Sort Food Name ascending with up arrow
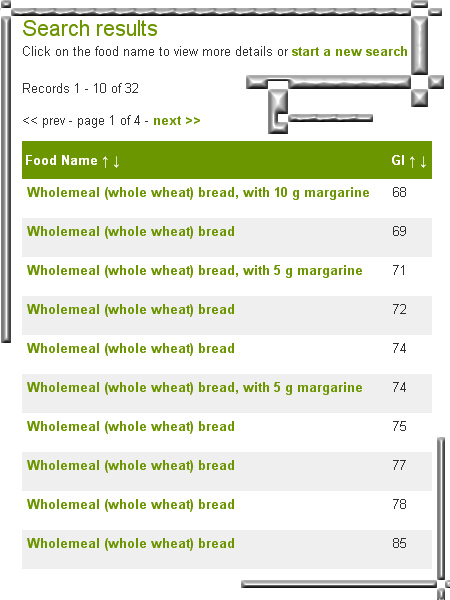This screenshot has height=600, width=450. tap(106, 161)
